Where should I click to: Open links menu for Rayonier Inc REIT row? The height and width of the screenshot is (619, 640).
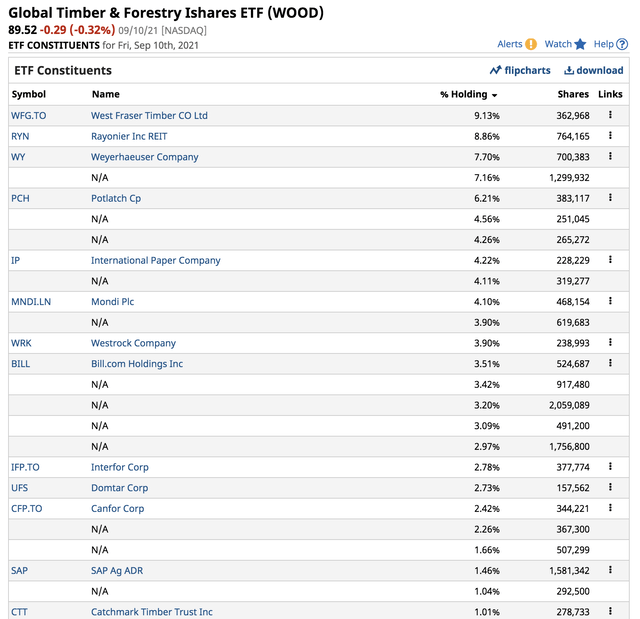610,136
